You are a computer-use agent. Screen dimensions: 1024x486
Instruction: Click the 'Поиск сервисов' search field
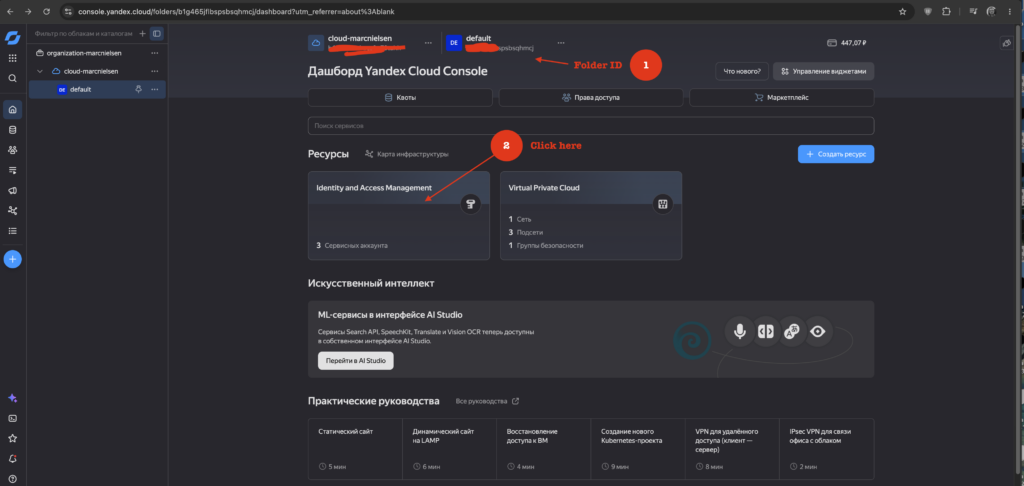click(x=591, y=125)
